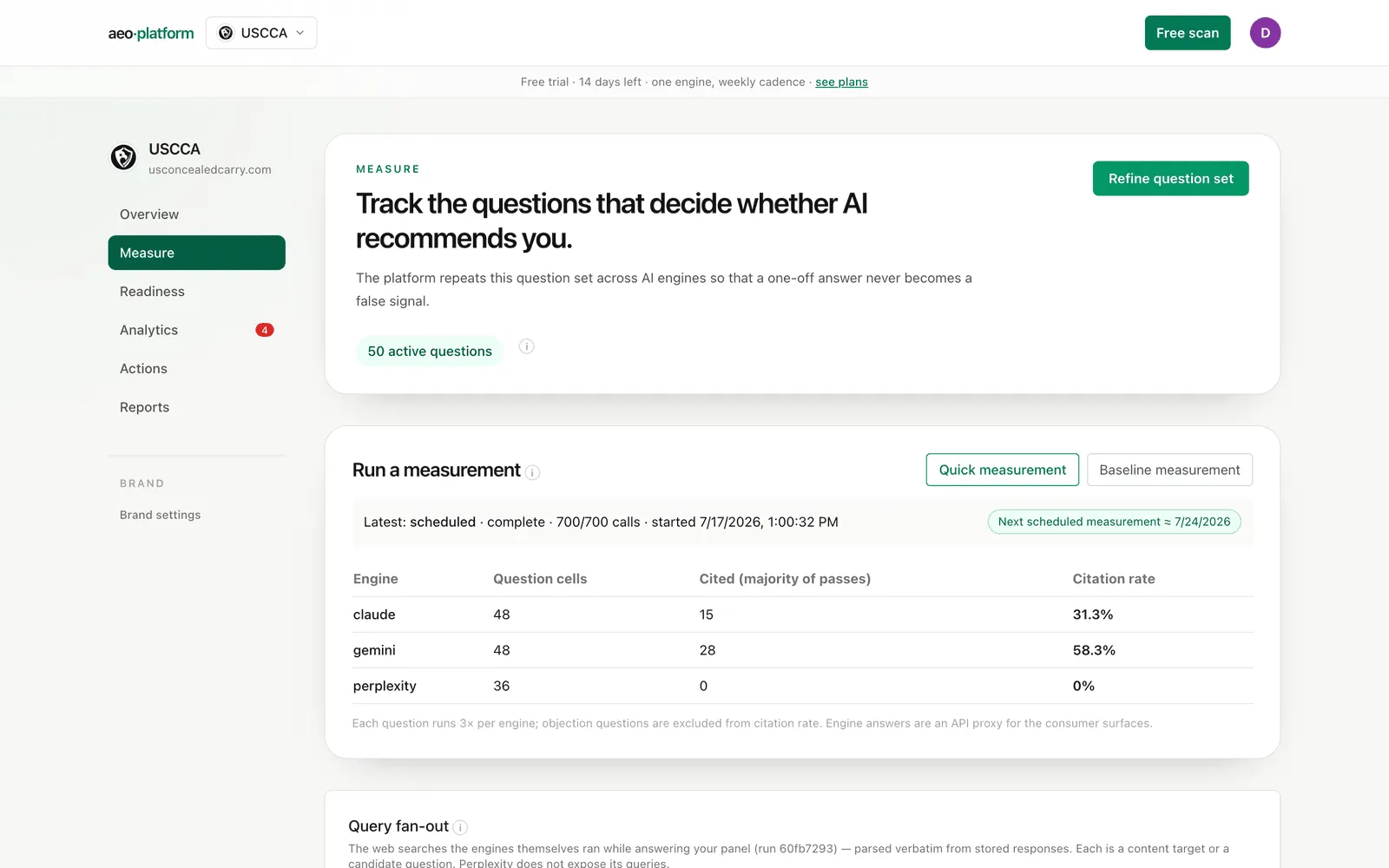Open Brand settings
This screenshot has width=1389, height=868.
[160, 515]
